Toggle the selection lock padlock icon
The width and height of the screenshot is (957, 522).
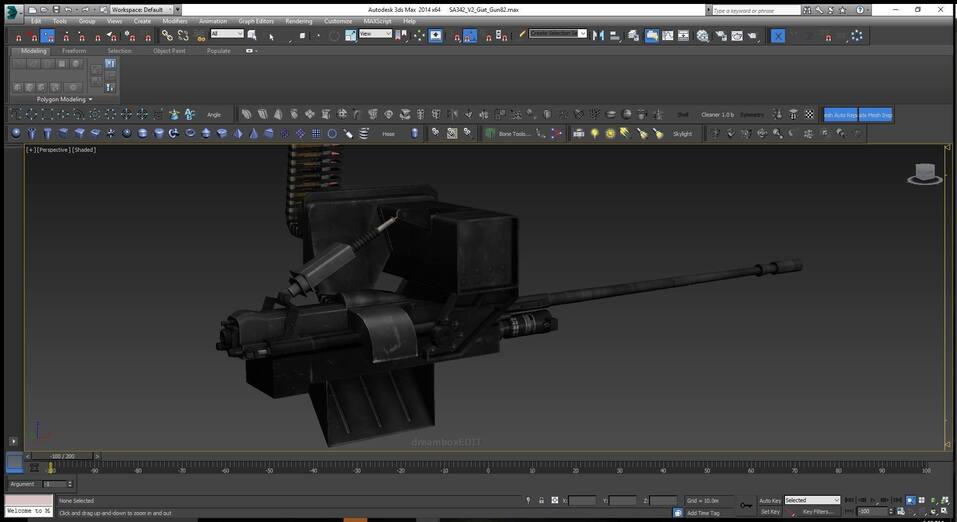[542, 500]
